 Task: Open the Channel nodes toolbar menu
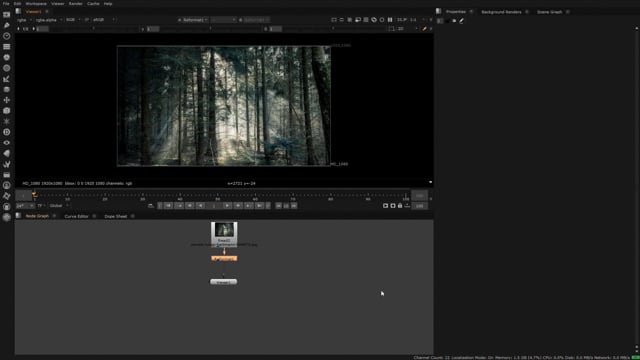click(7, 47)
